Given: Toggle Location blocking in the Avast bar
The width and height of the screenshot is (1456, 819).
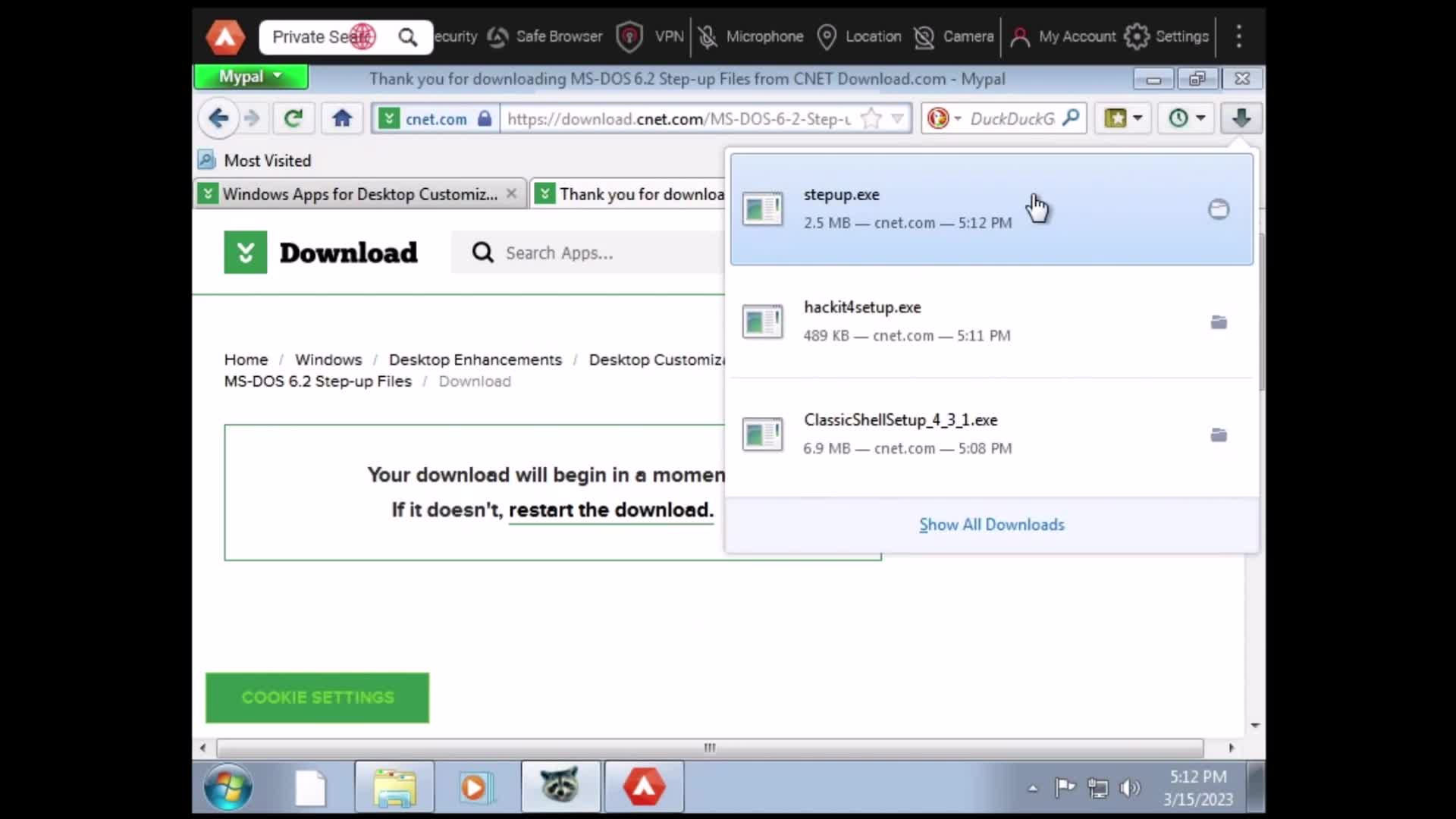Looking at the screenshot, I should [859, 36].
